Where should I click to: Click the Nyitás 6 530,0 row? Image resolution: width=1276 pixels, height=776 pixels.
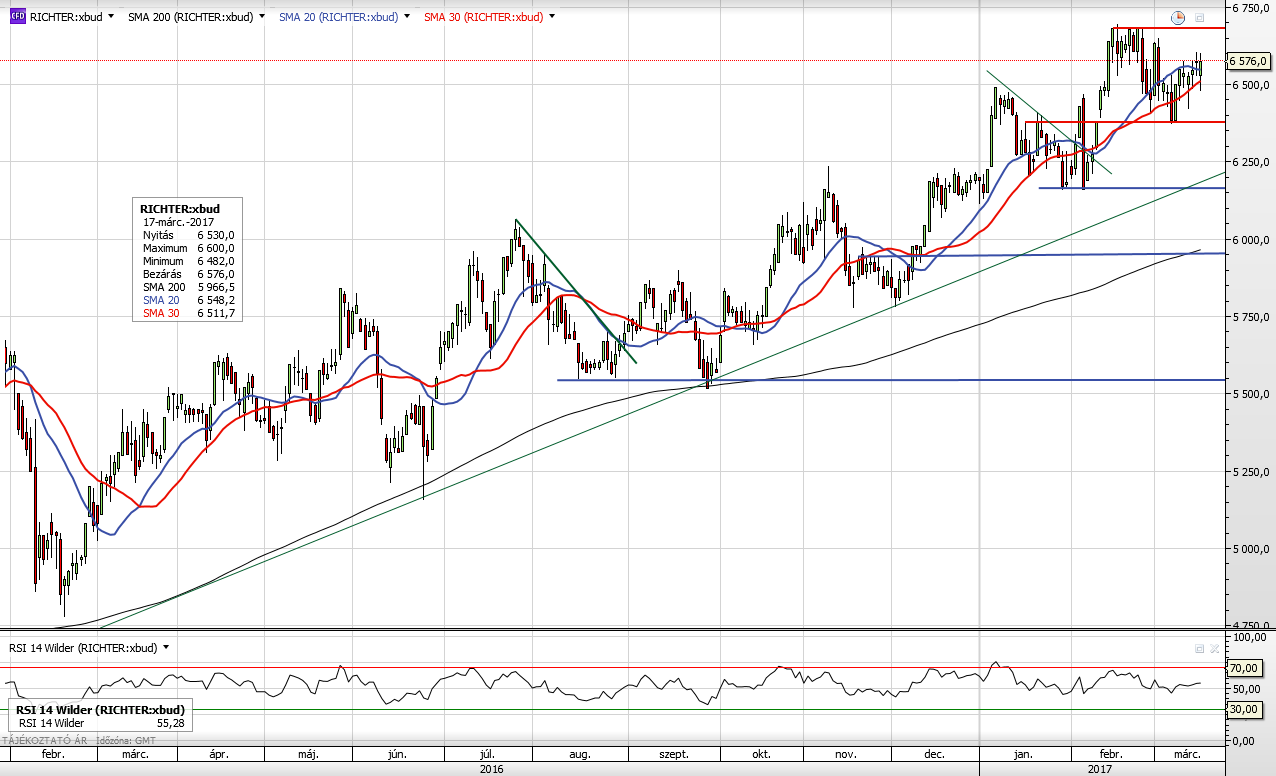pyautogui.click(x=188, y=235)
